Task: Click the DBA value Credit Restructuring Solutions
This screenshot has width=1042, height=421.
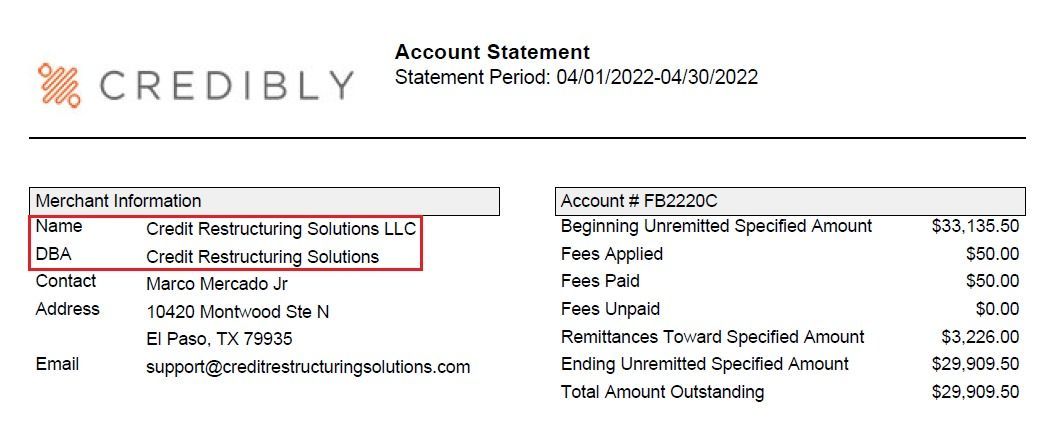Action: point(262,256)
